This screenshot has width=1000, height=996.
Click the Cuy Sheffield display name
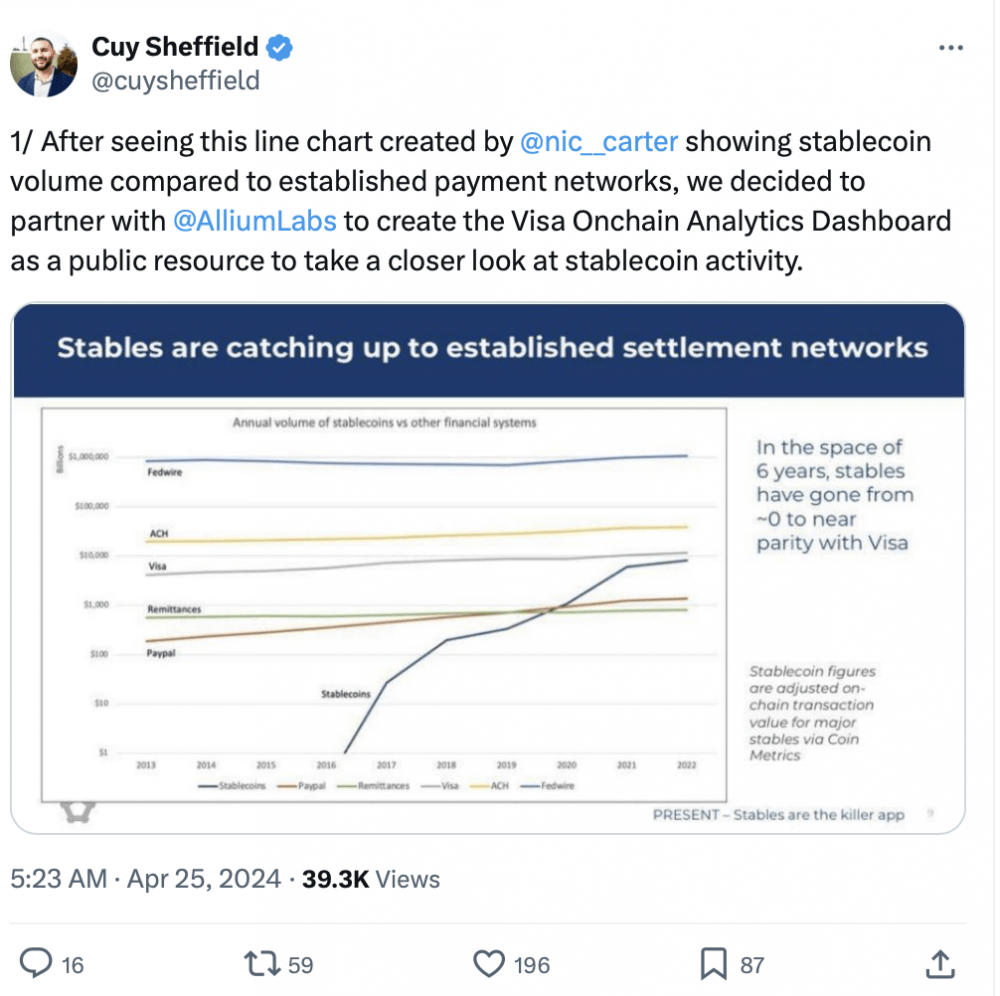(175, 47)
